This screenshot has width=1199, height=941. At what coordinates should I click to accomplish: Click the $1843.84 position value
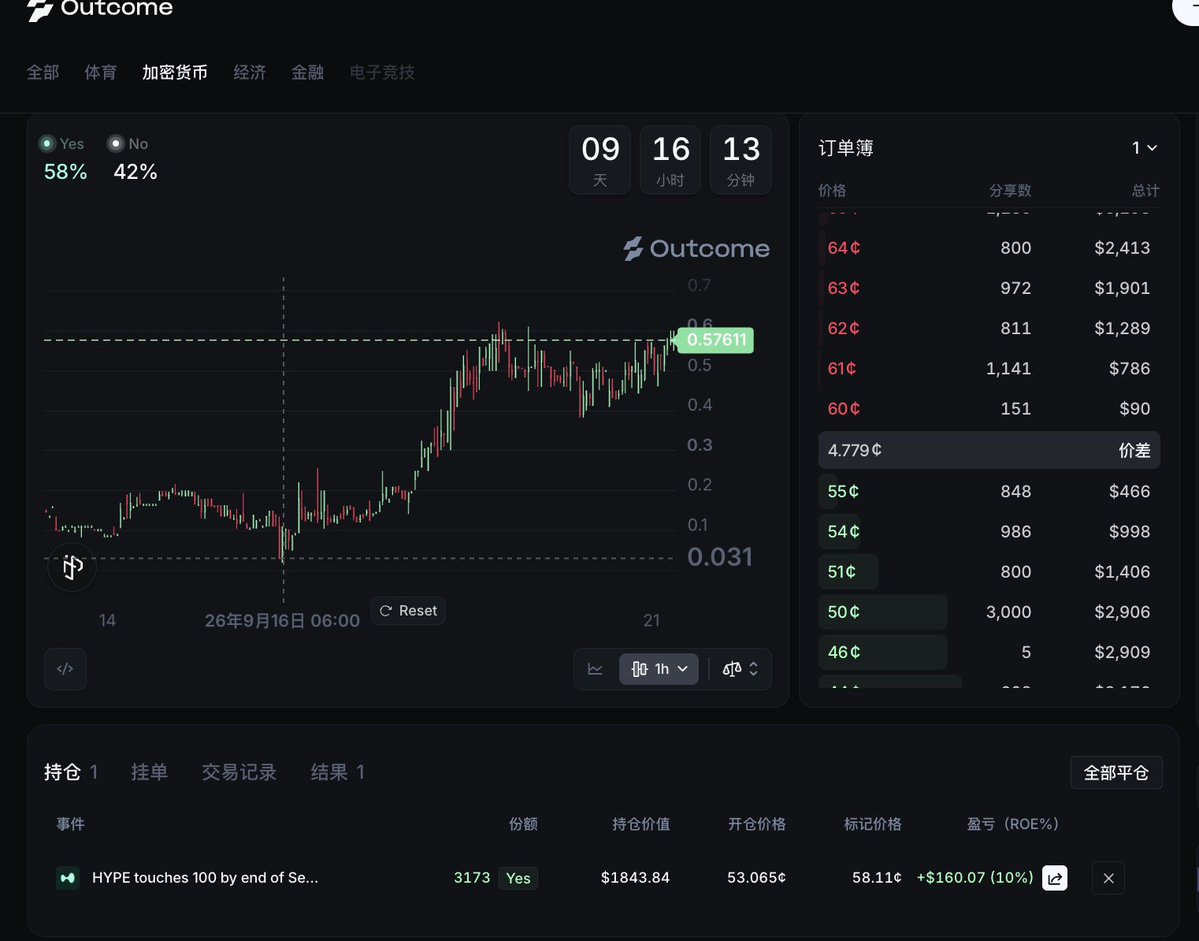tap(635, 878)
